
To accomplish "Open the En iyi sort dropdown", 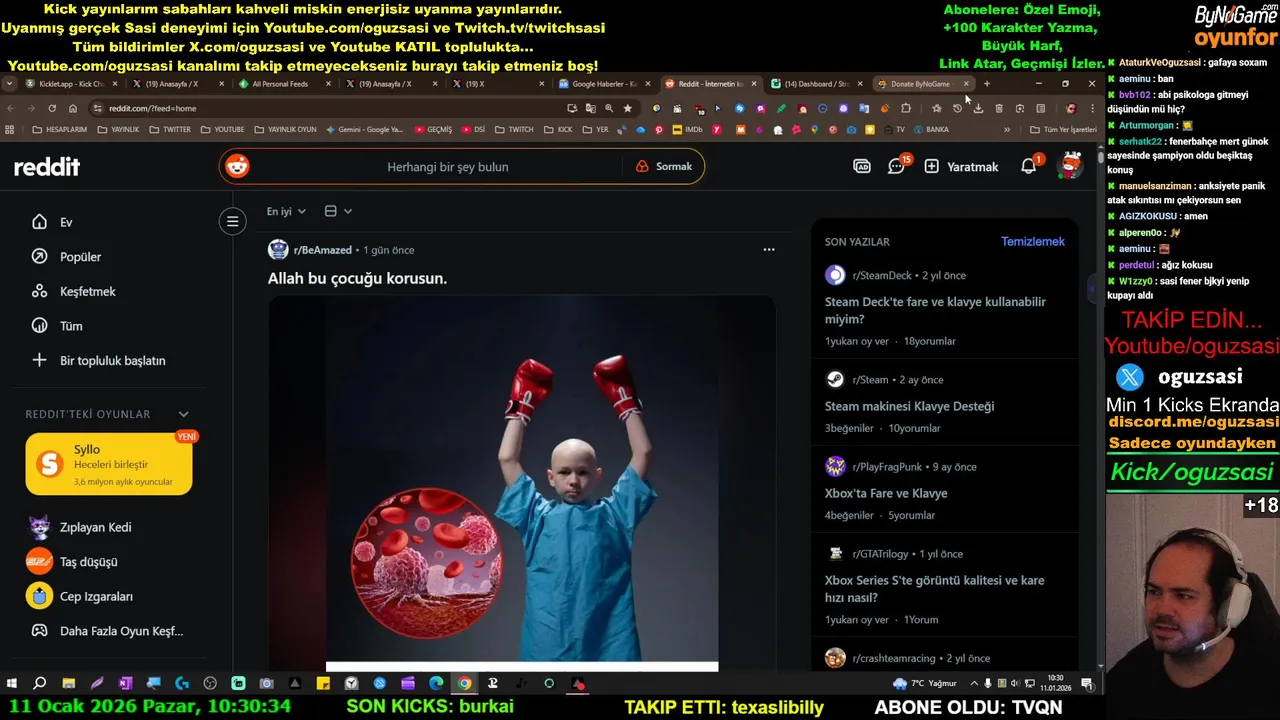I will point(286,211).
